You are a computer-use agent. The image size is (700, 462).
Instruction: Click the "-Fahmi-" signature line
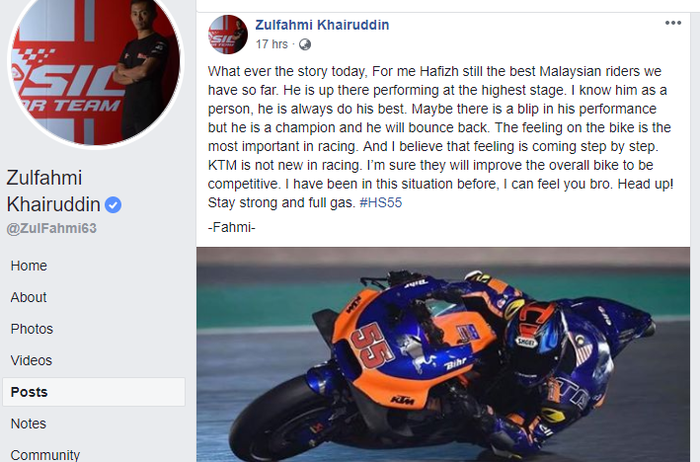tap(231, 229)
